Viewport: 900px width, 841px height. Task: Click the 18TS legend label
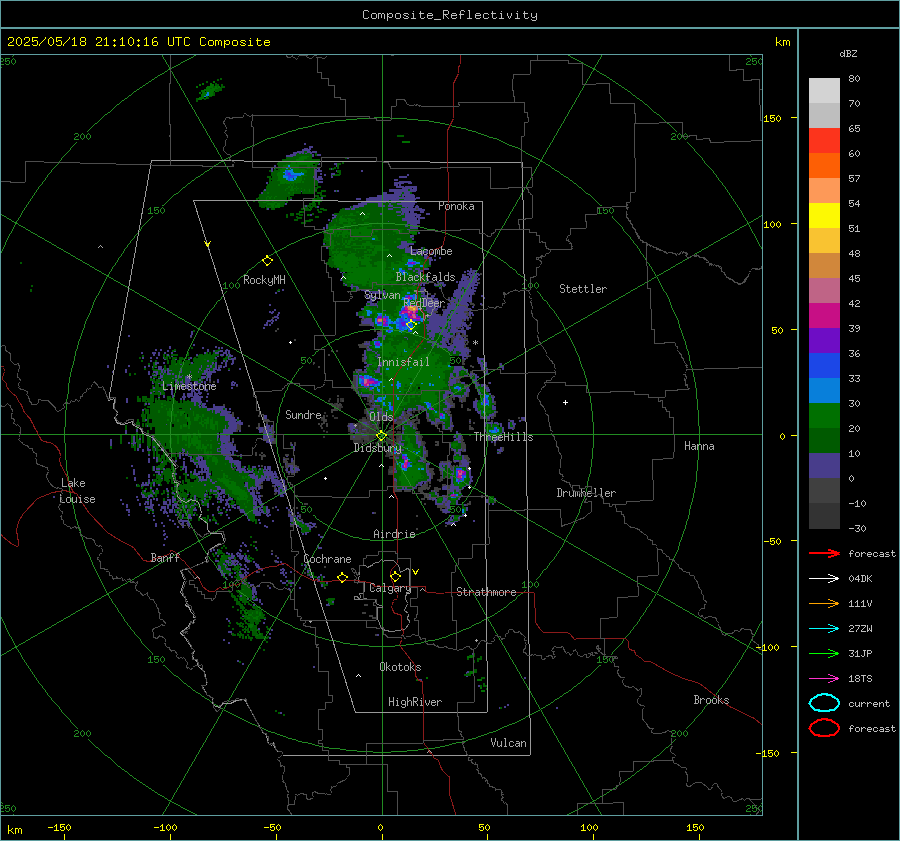point(860,679)
